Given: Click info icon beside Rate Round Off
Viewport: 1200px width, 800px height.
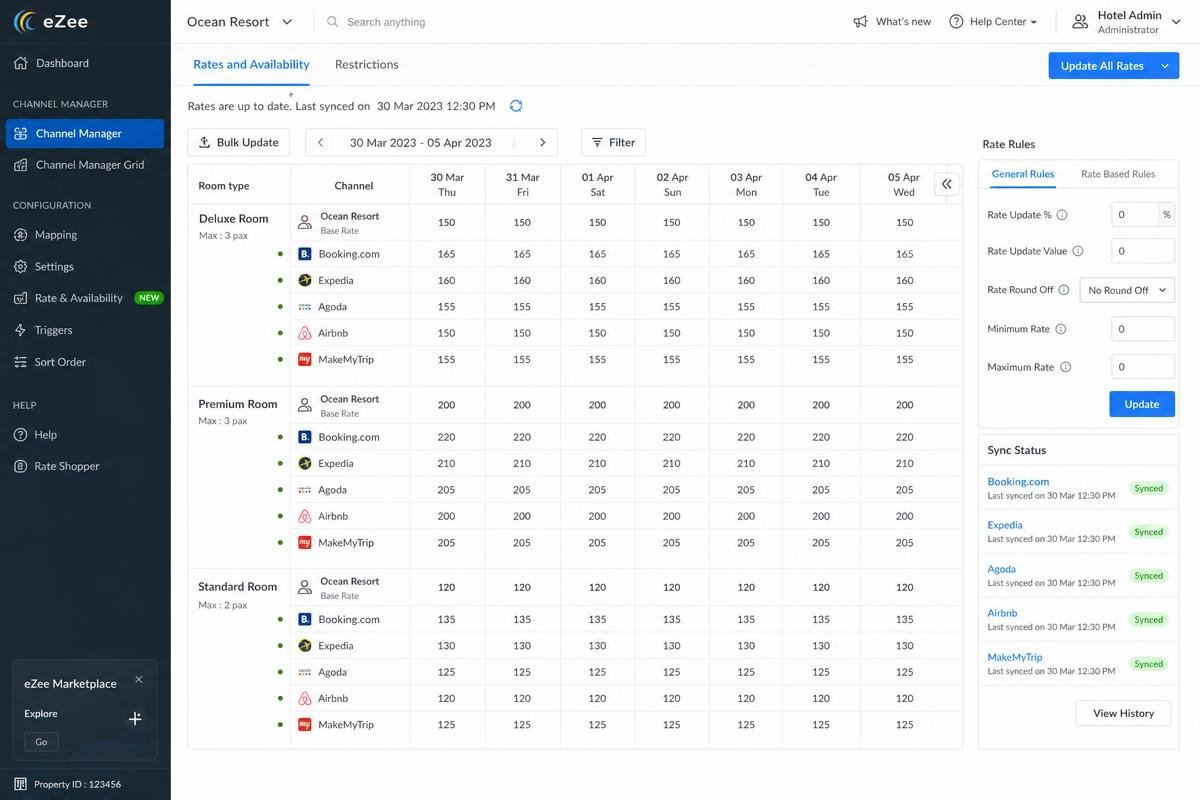Looking at the screenshot, I should click(1064, 290).
